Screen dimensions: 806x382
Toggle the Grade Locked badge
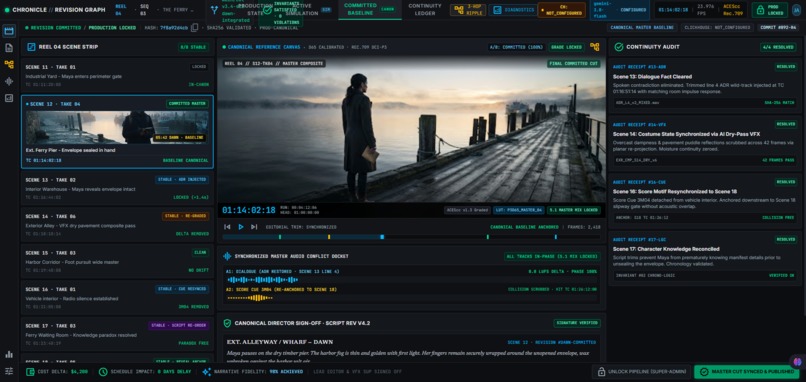coord(566,47)
